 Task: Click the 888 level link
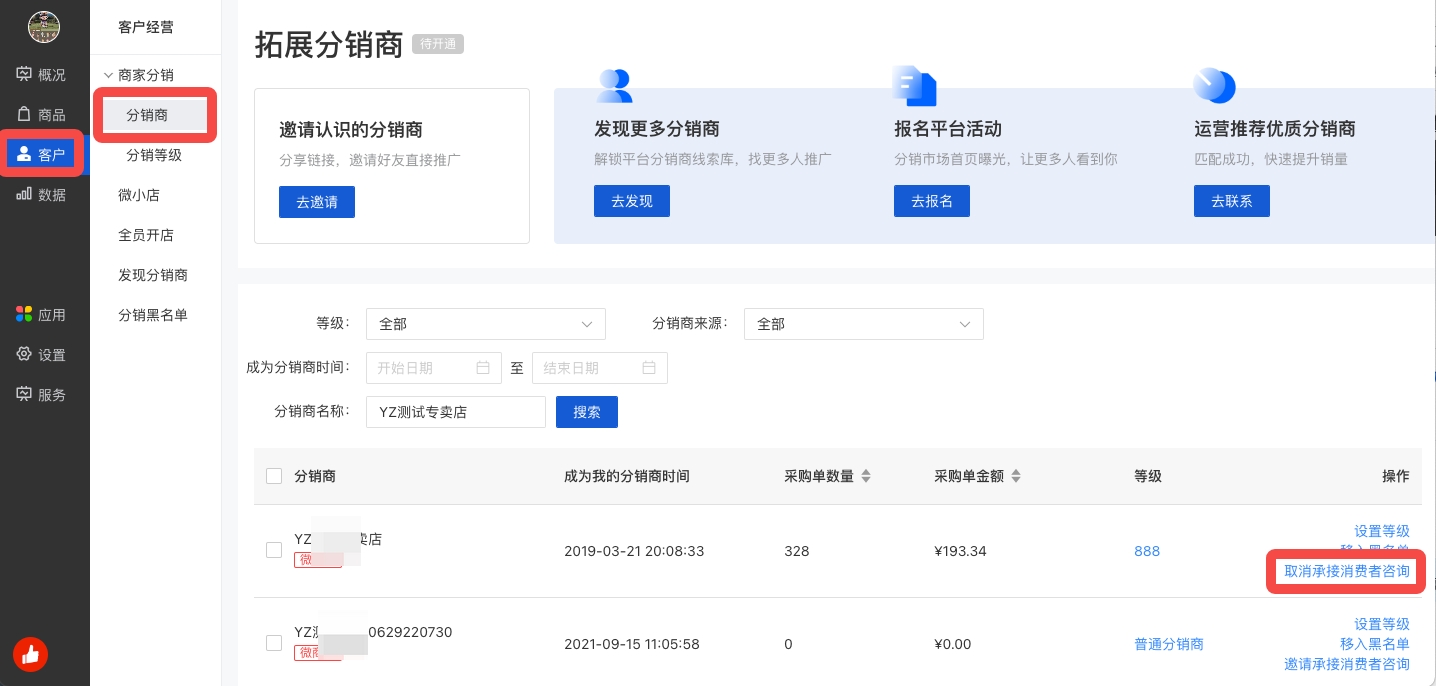point(1146,551)
